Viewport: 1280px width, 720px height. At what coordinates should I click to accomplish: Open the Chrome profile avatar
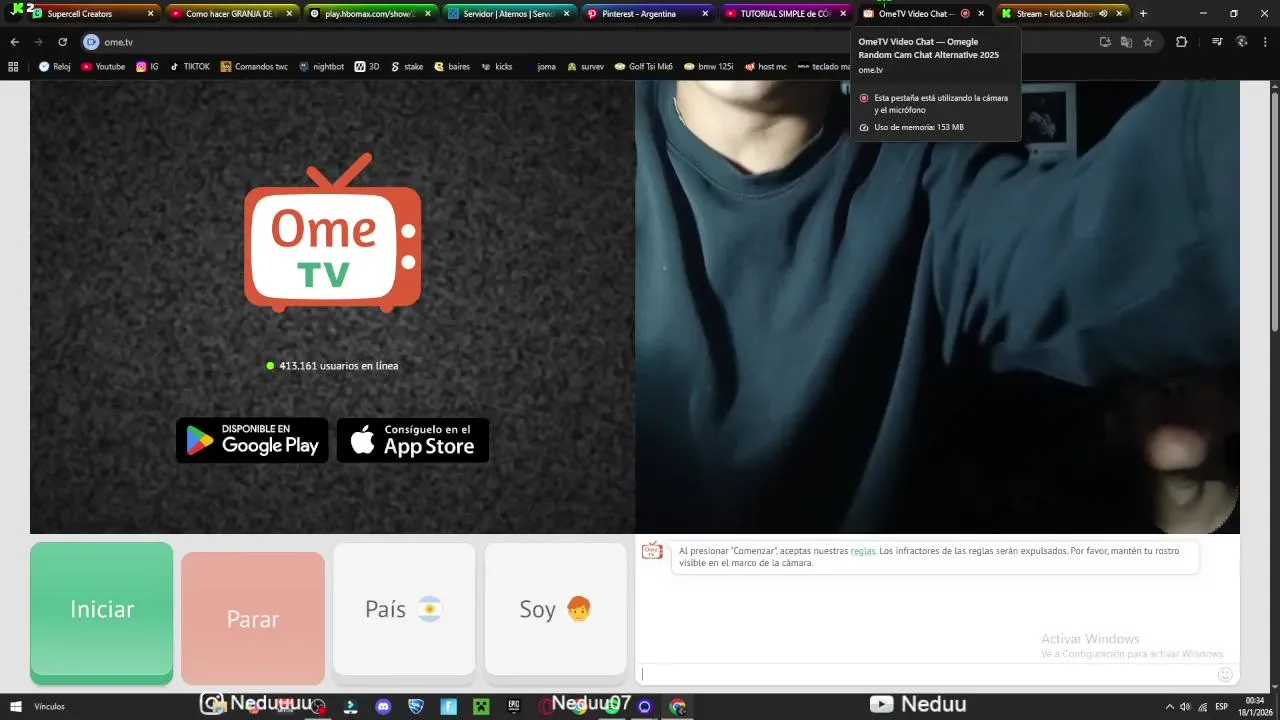click(1242, 42)
